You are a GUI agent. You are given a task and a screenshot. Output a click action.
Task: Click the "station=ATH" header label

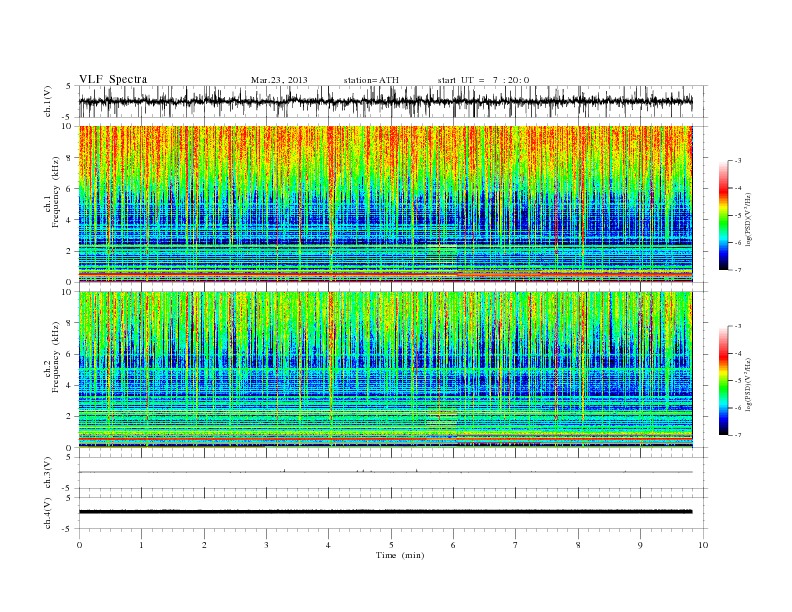point(371,80)
